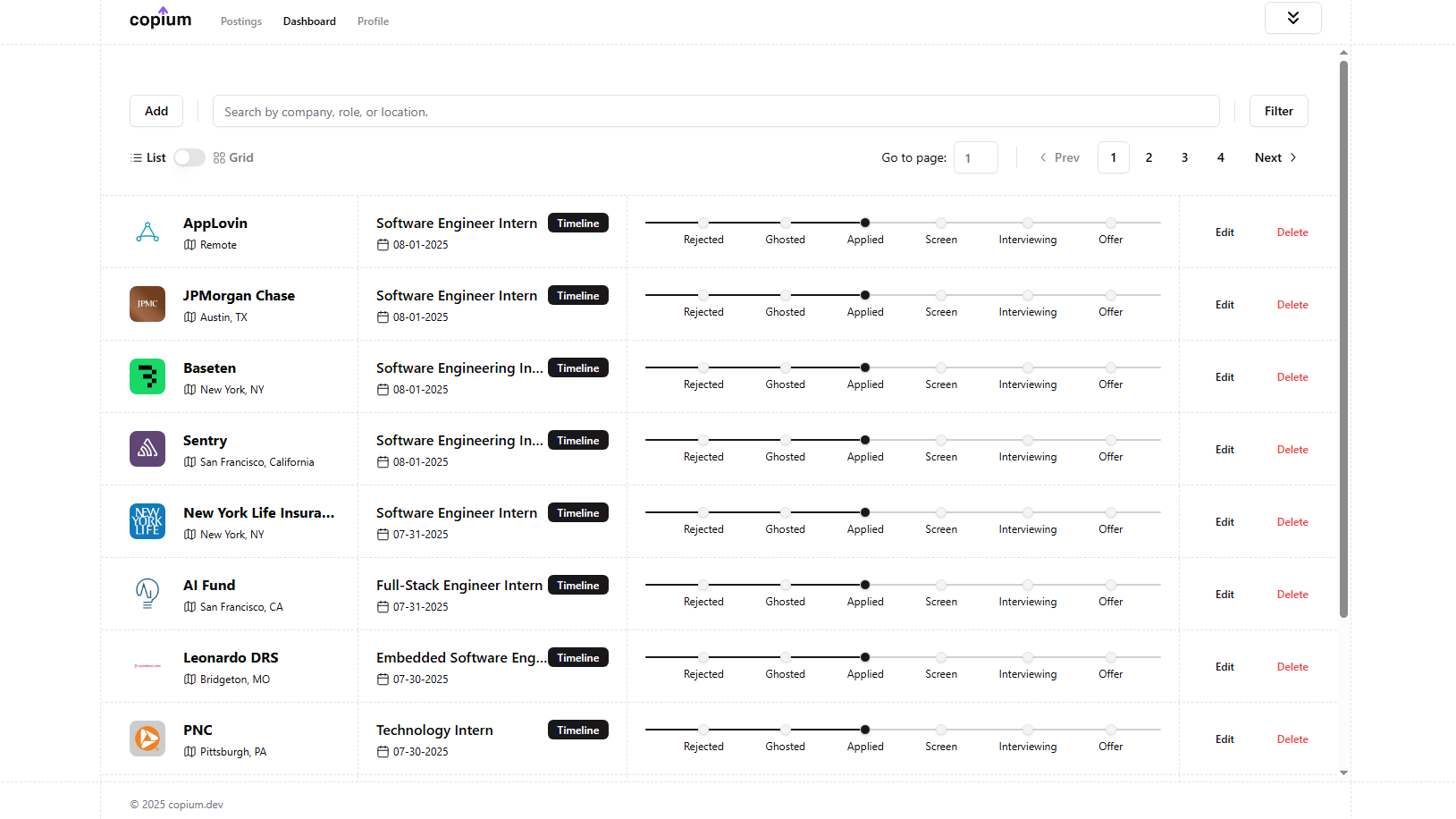The height and width of the screenshot is (819, 1456).
Task: Click the AI Fund lightbulb logo
Action: pyautogui.click(x=147, y=594)
